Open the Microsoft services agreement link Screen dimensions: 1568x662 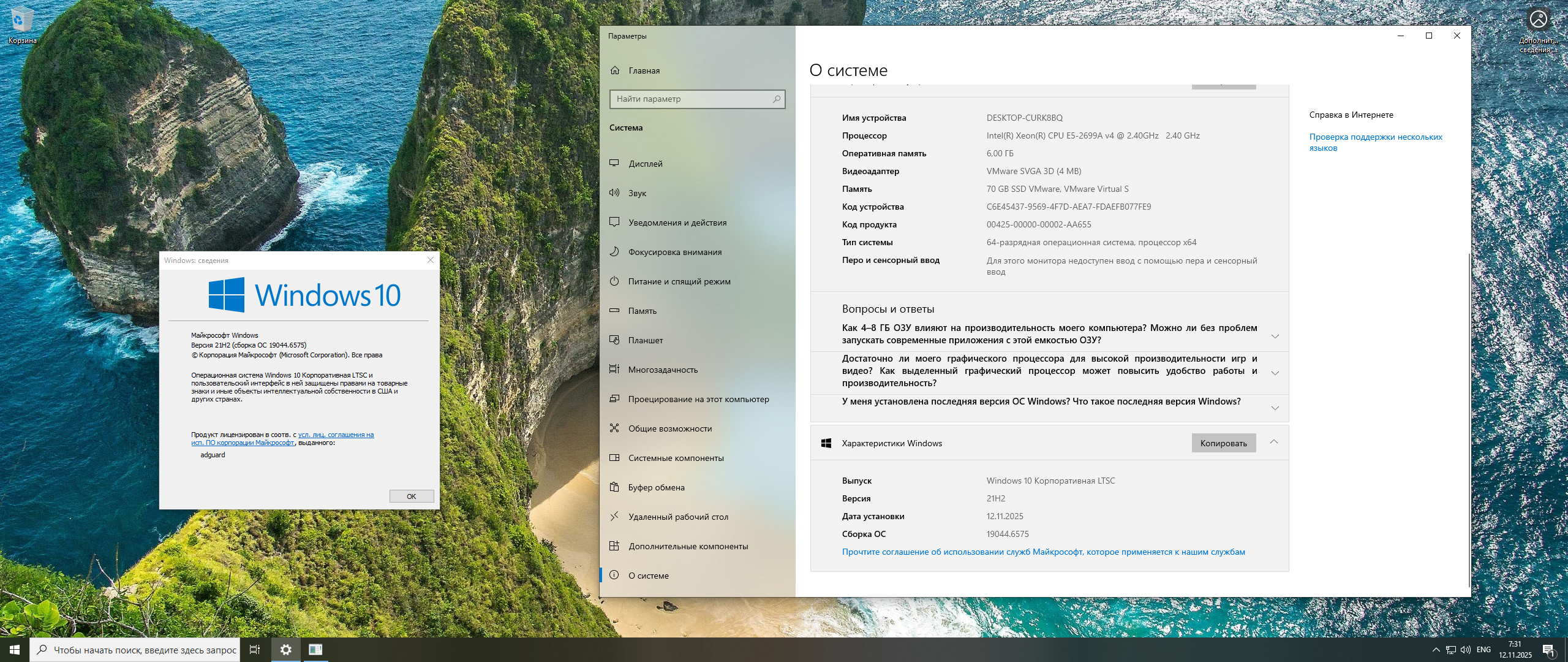tap(1043, 552)
